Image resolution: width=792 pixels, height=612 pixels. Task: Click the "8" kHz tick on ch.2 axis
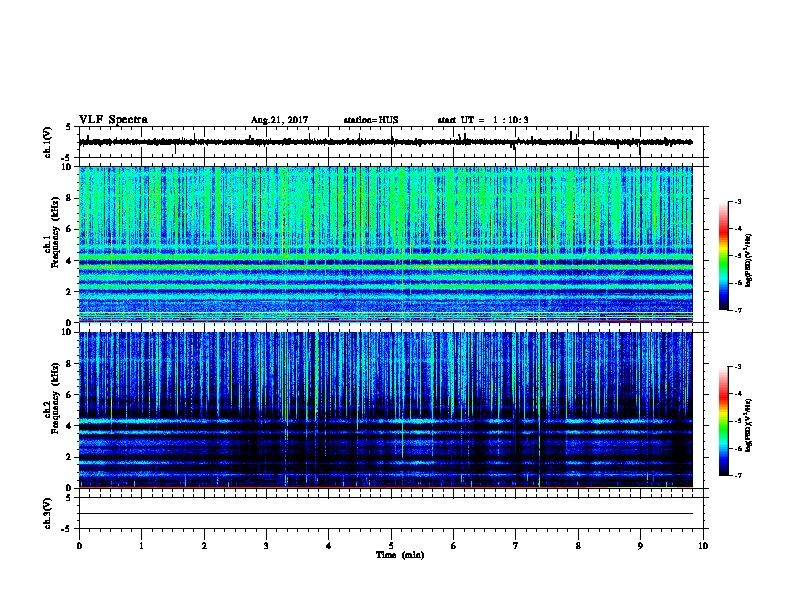70,364
